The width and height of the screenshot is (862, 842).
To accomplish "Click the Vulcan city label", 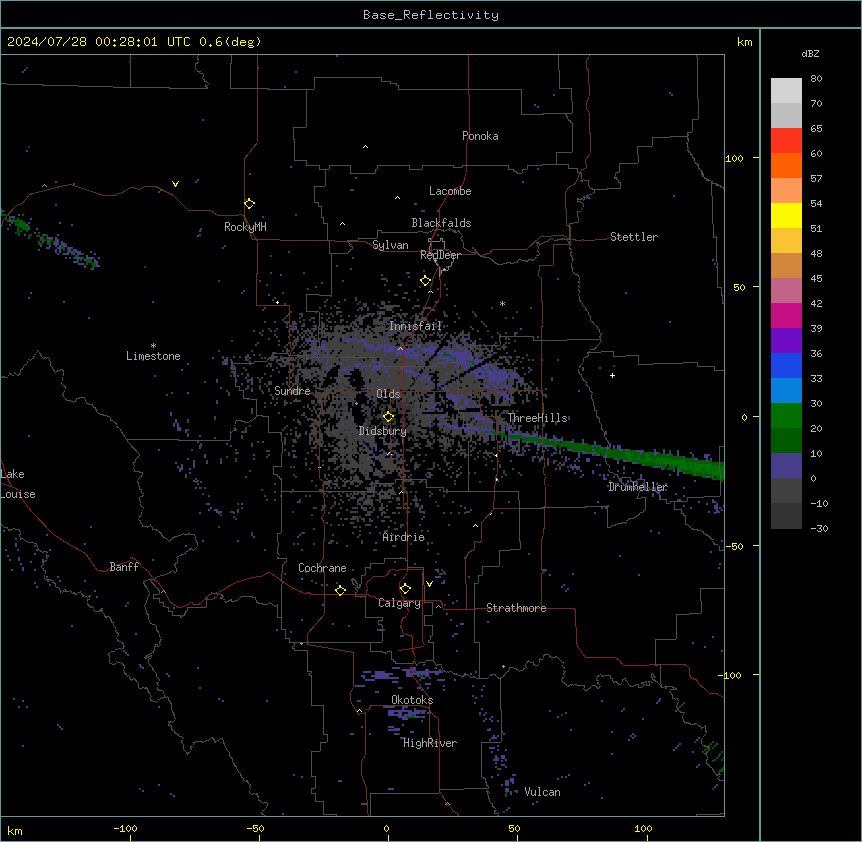I will tap(543, 792).
